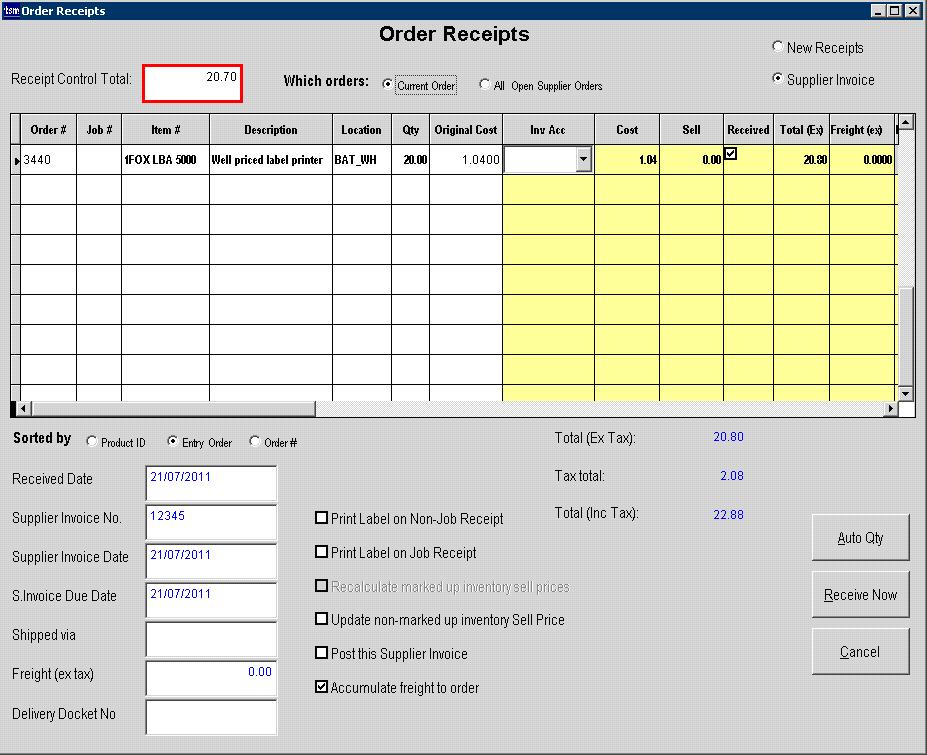
Task: Cancel the order receipt
Action: (x=860, y=652)
